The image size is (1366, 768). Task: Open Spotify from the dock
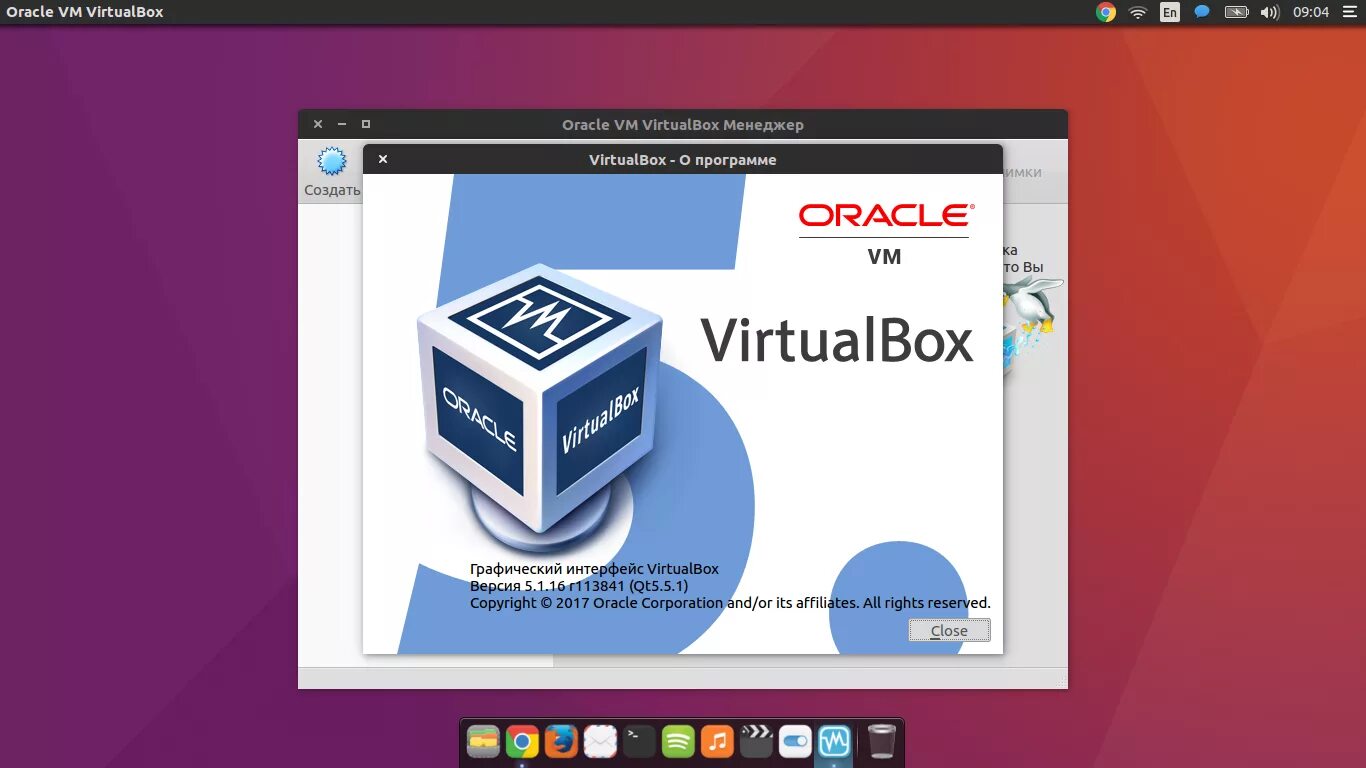(678, 741)
